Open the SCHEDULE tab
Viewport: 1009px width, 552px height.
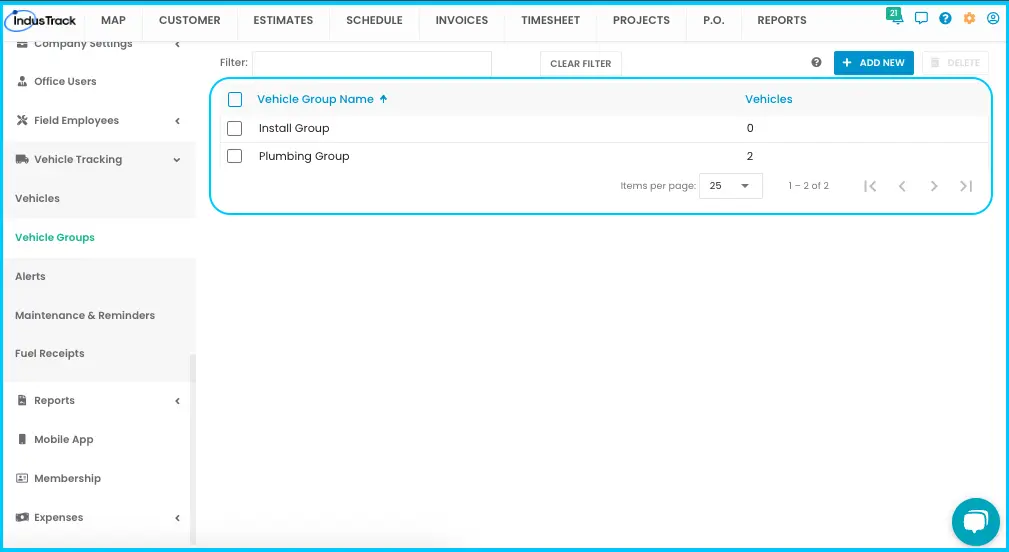[x=375, y=20]
